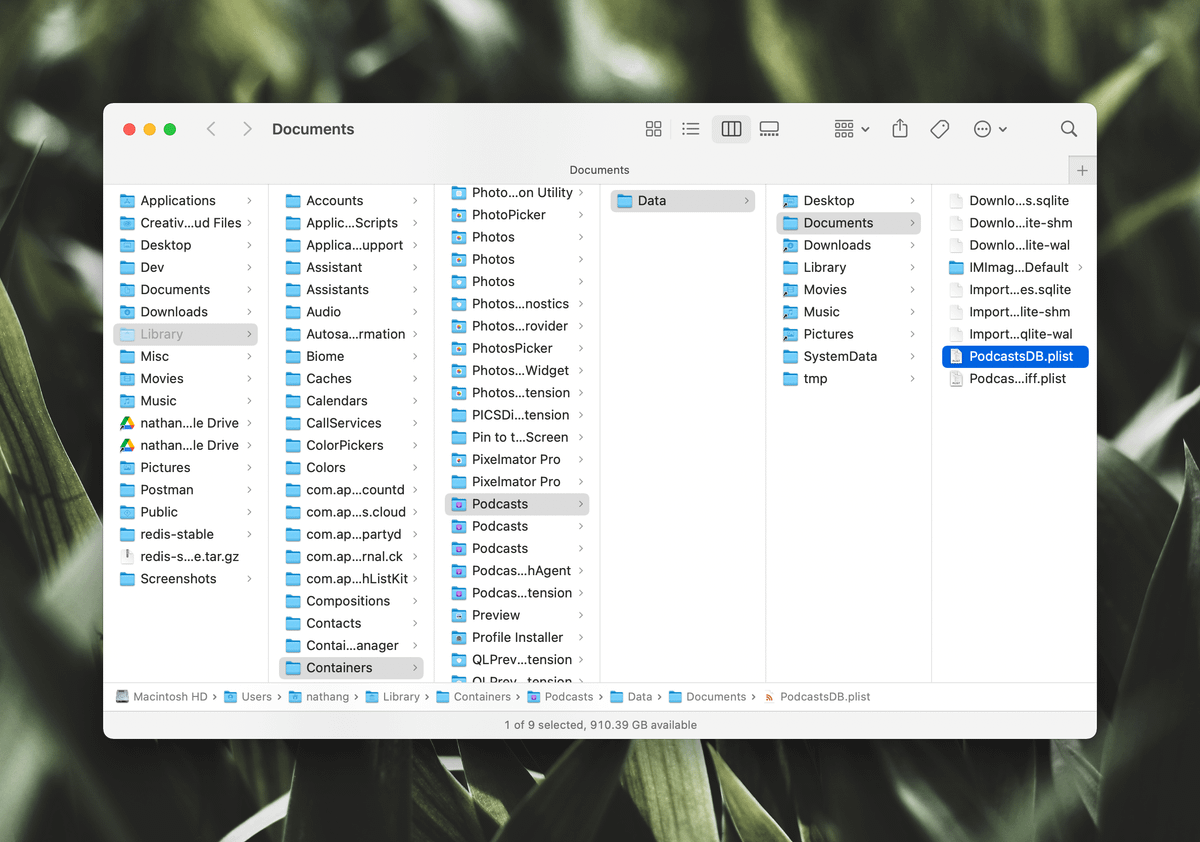Image resolution: width=1200 pixels, height=842 pixels.
Task: Click the Share toolbar icon
Action: (x=900, y=129)
